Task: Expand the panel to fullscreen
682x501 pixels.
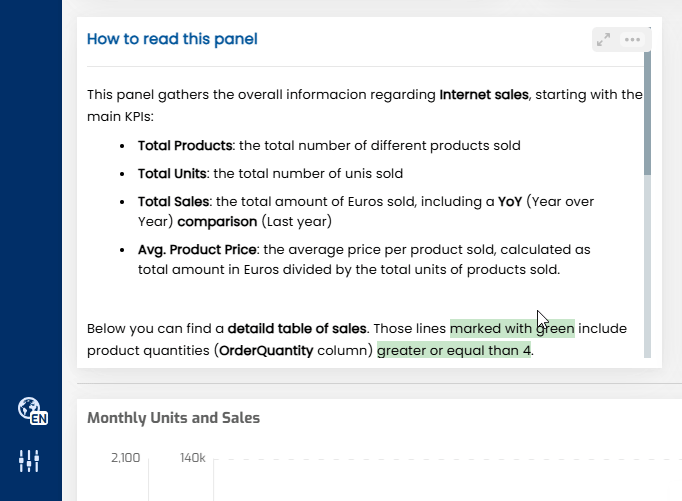Action: (x=603, y=40)
